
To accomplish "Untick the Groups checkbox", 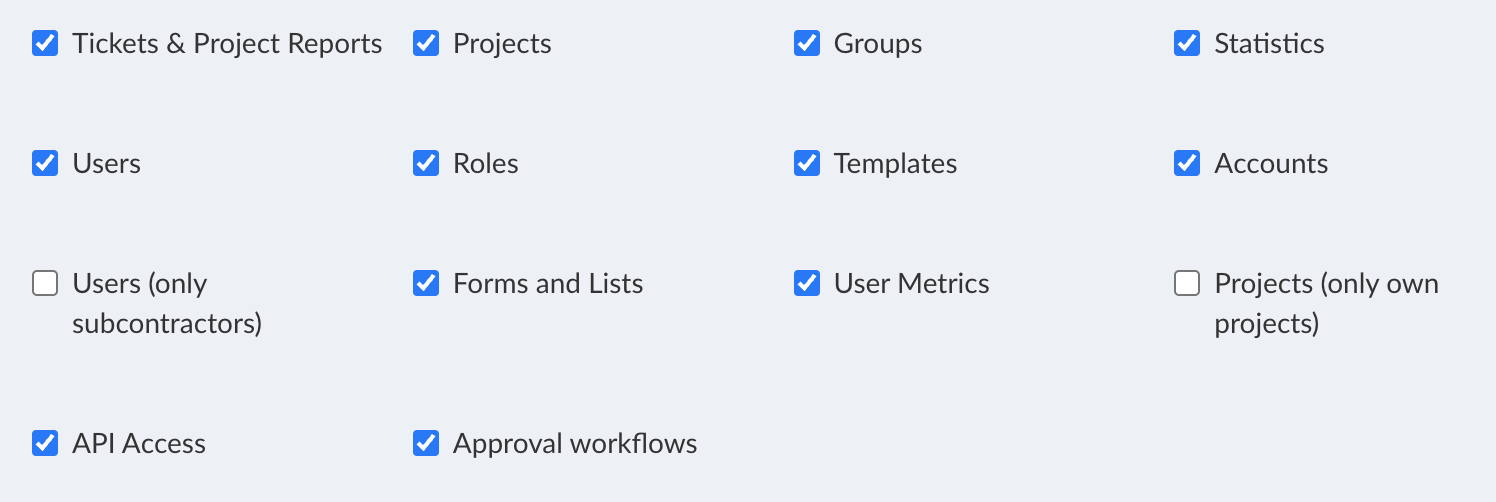I will (x=807, y=44).
